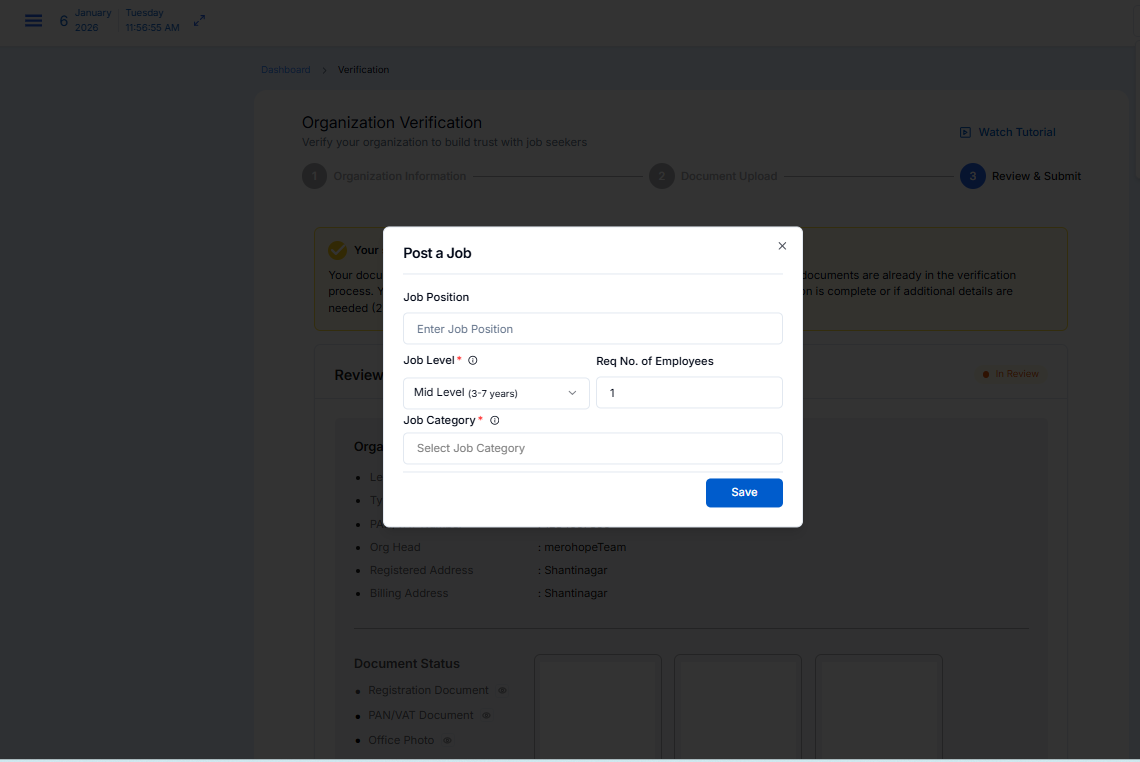The width and height of the screenshot is (1140, 762).
Task: Open the Select Job Category dropdown
Action: (592, 448)
